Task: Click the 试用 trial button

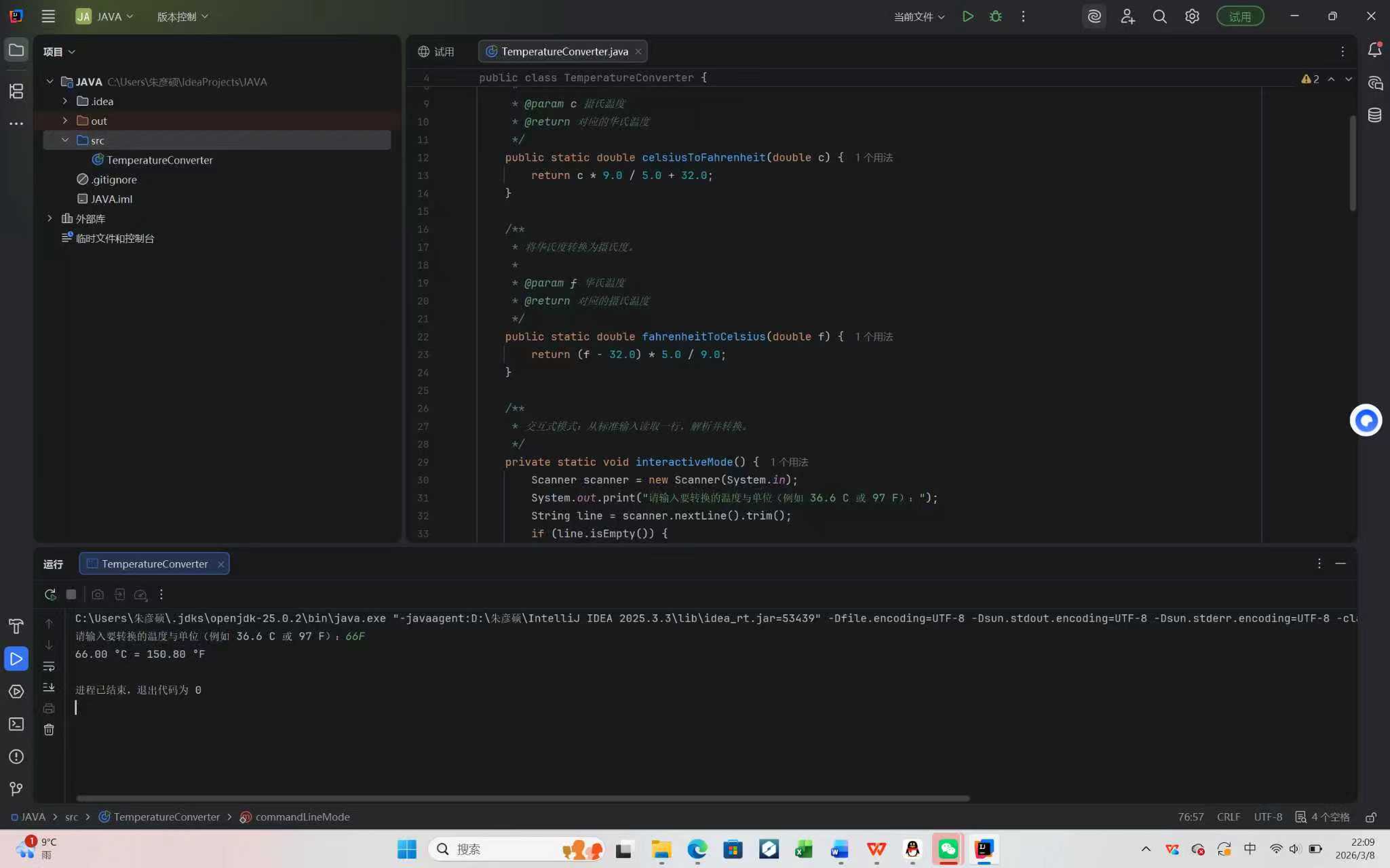Action: [x=1239, y=16]
